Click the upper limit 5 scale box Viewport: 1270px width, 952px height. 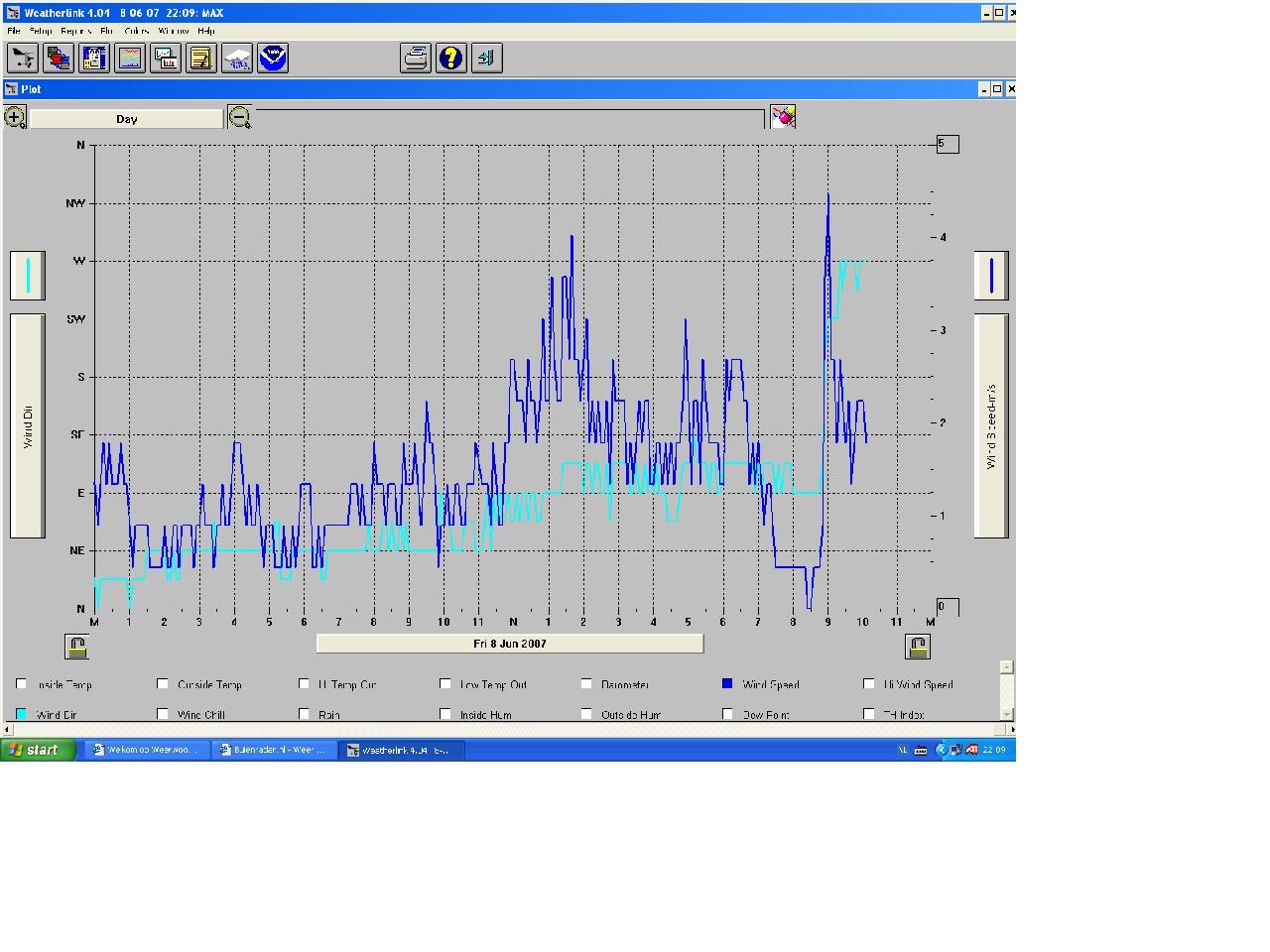point(948,145)
